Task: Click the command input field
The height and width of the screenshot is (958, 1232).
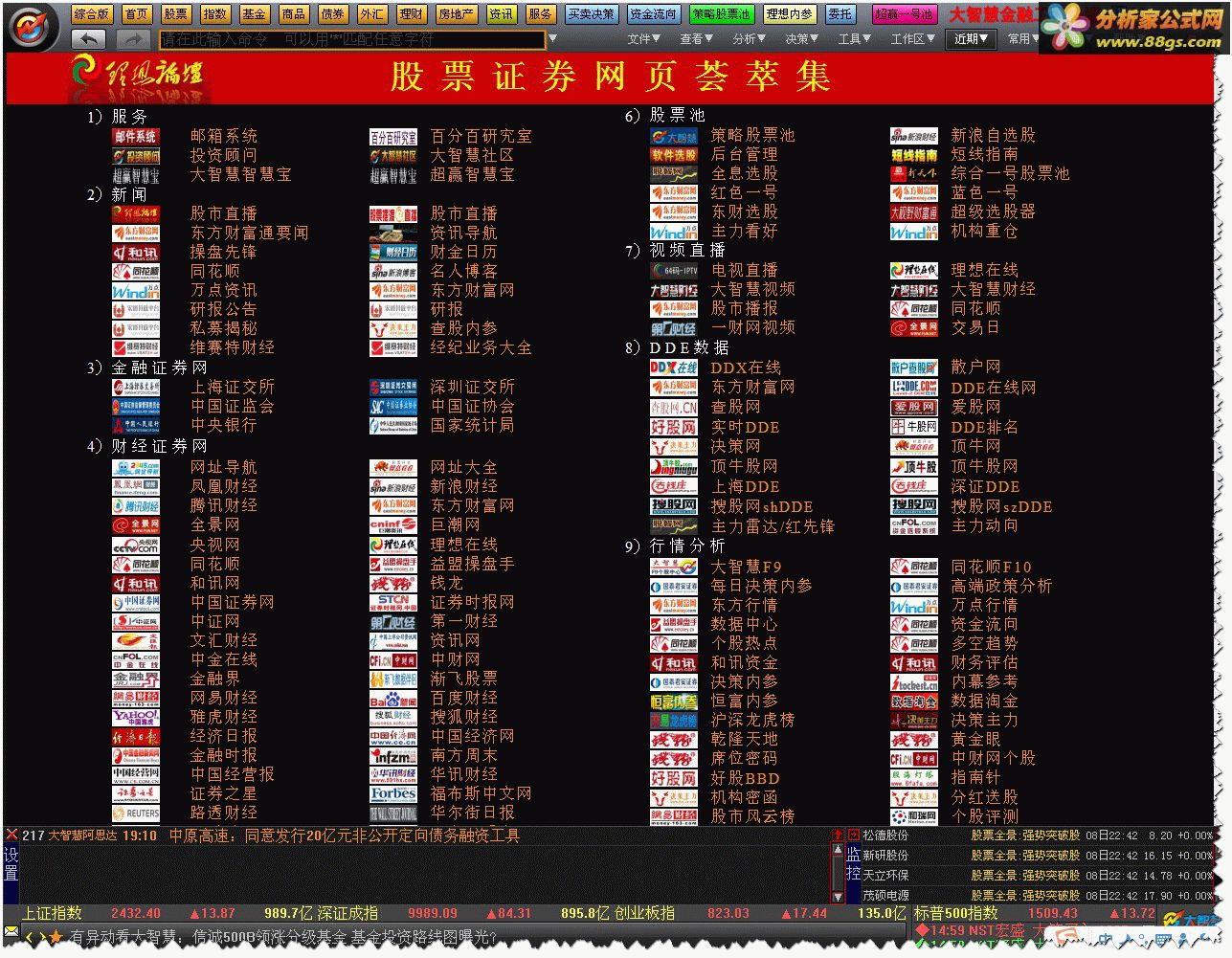Action: (x=352, y=39)
